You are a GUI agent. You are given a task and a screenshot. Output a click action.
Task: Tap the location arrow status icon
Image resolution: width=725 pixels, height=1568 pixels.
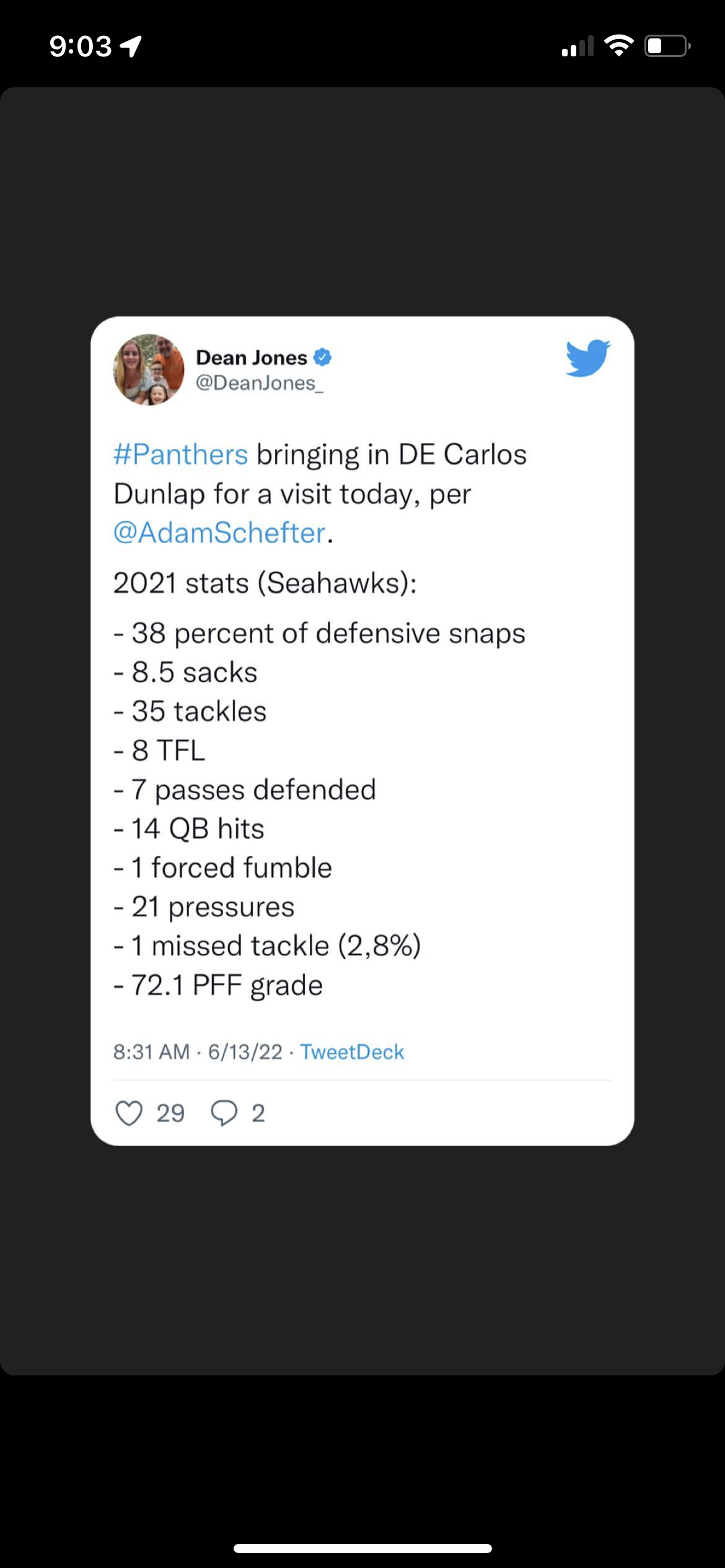131,46
